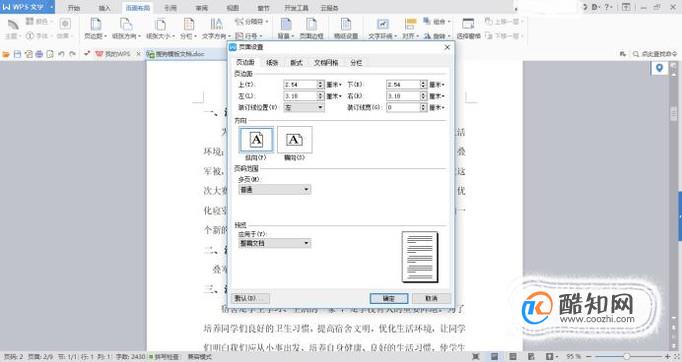Click the 纸张大小 paper size icon
The image size is (682, 362).
(x=160, y=24)
